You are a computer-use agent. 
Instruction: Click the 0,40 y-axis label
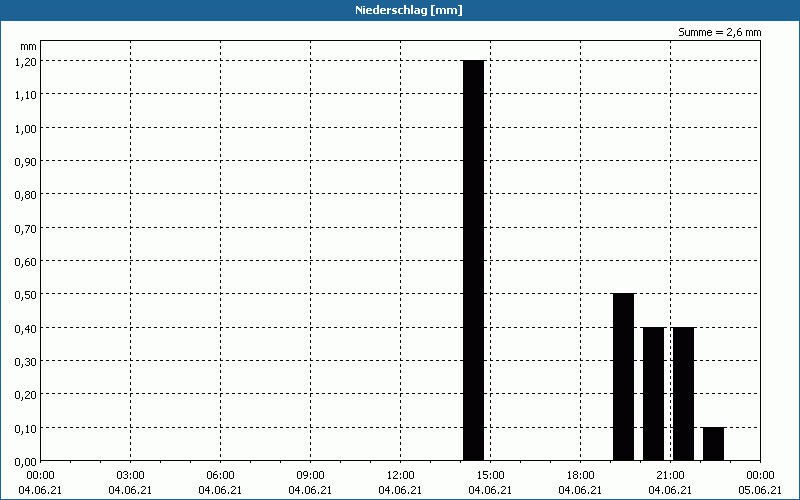(x=26, y=328)
